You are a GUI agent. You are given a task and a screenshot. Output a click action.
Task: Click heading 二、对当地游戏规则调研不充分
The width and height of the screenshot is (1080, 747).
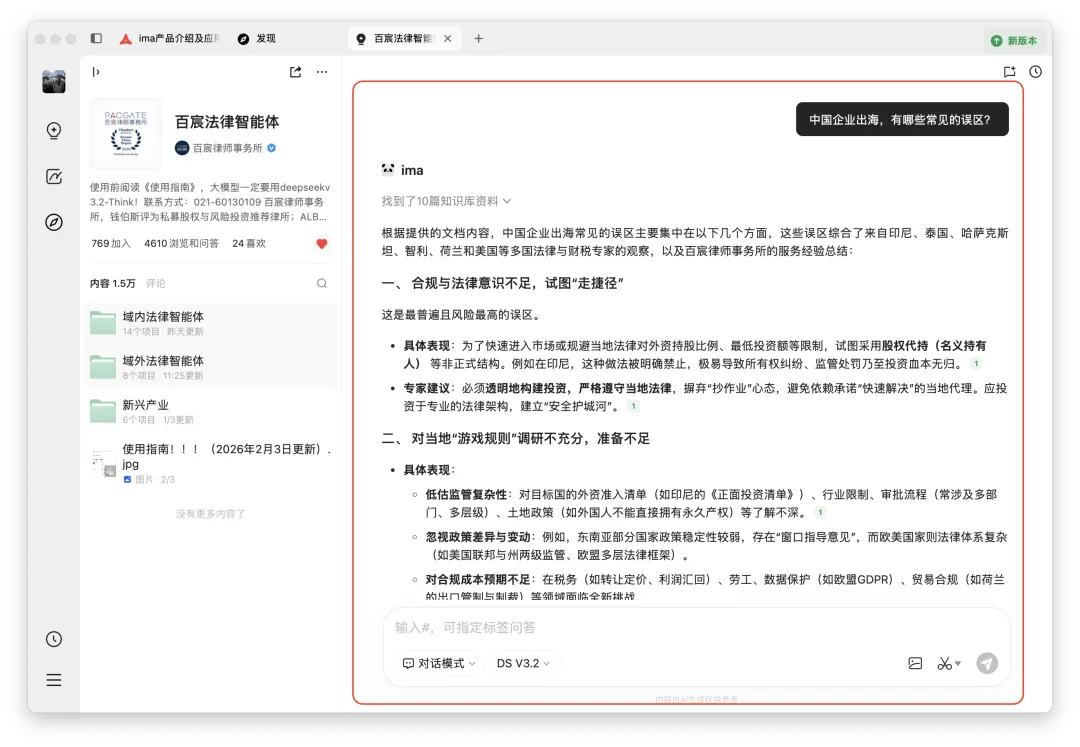[x=516, y=439]
